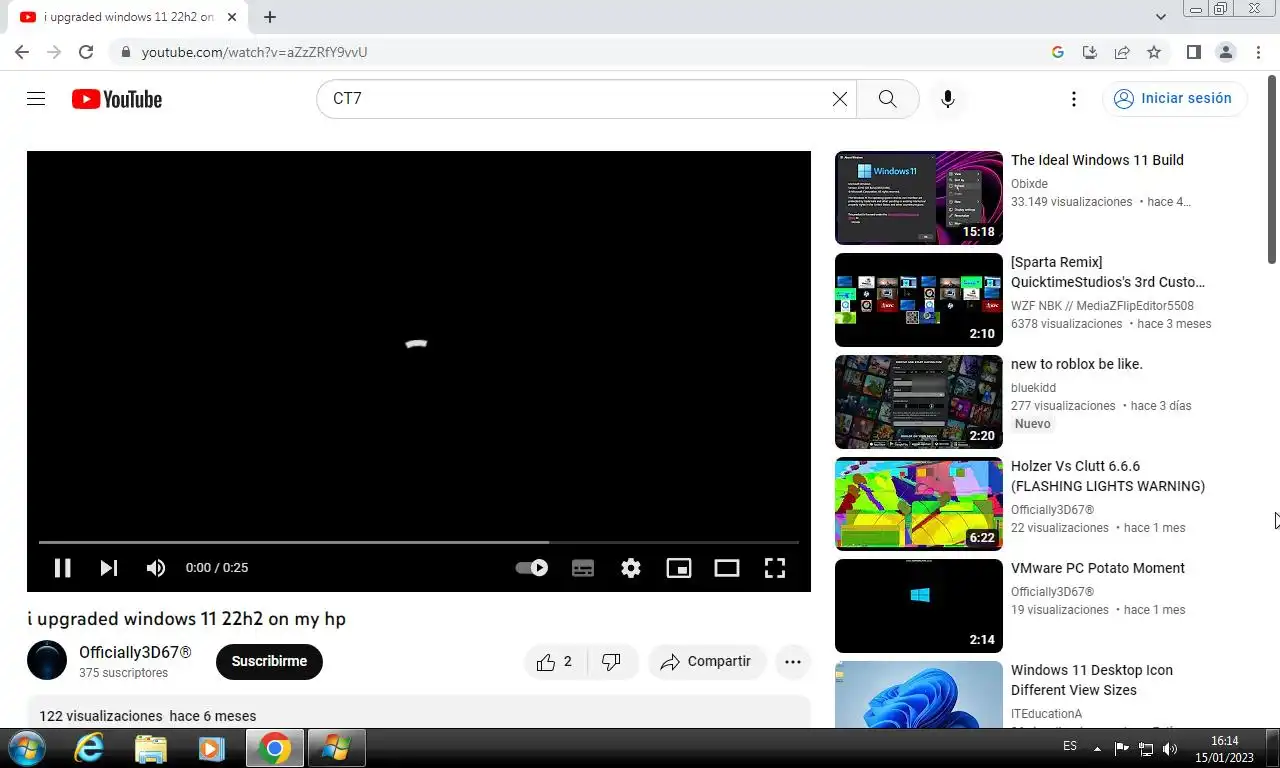This screenshot has height=768, width=1280.
Task: Open Windows Media Player from taskbar
Action: click(x=211, y=748)
